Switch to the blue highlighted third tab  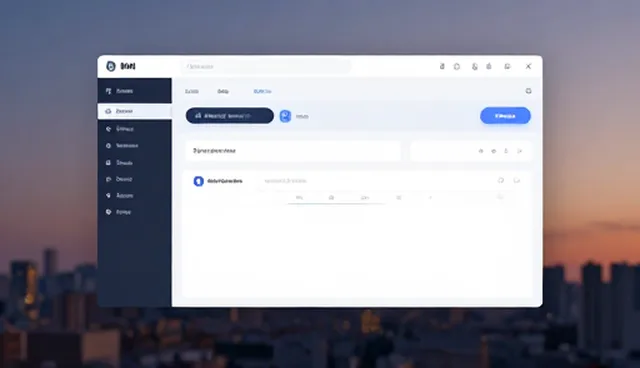[x=262, y=91]
